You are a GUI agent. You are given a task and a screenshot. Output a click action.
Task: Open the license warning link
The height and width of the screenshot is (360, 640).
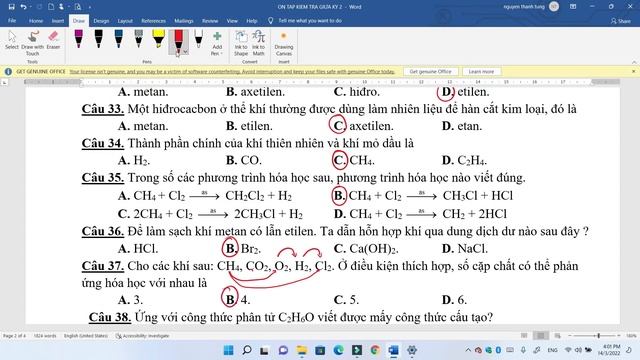(x=232, y=72)
